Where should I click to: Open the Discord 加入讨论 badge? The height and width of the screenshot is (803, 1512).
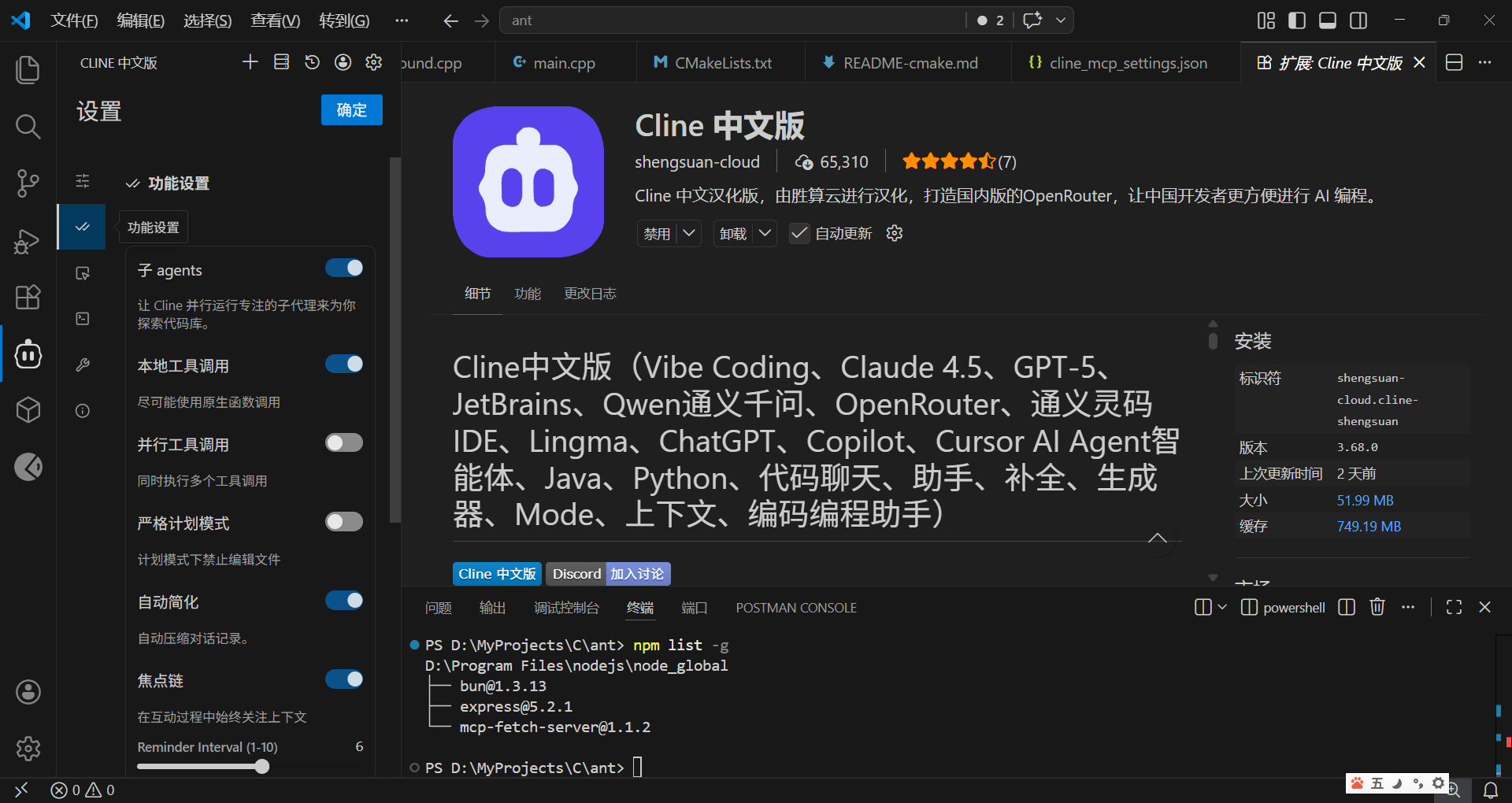click(x=608, y=574)
